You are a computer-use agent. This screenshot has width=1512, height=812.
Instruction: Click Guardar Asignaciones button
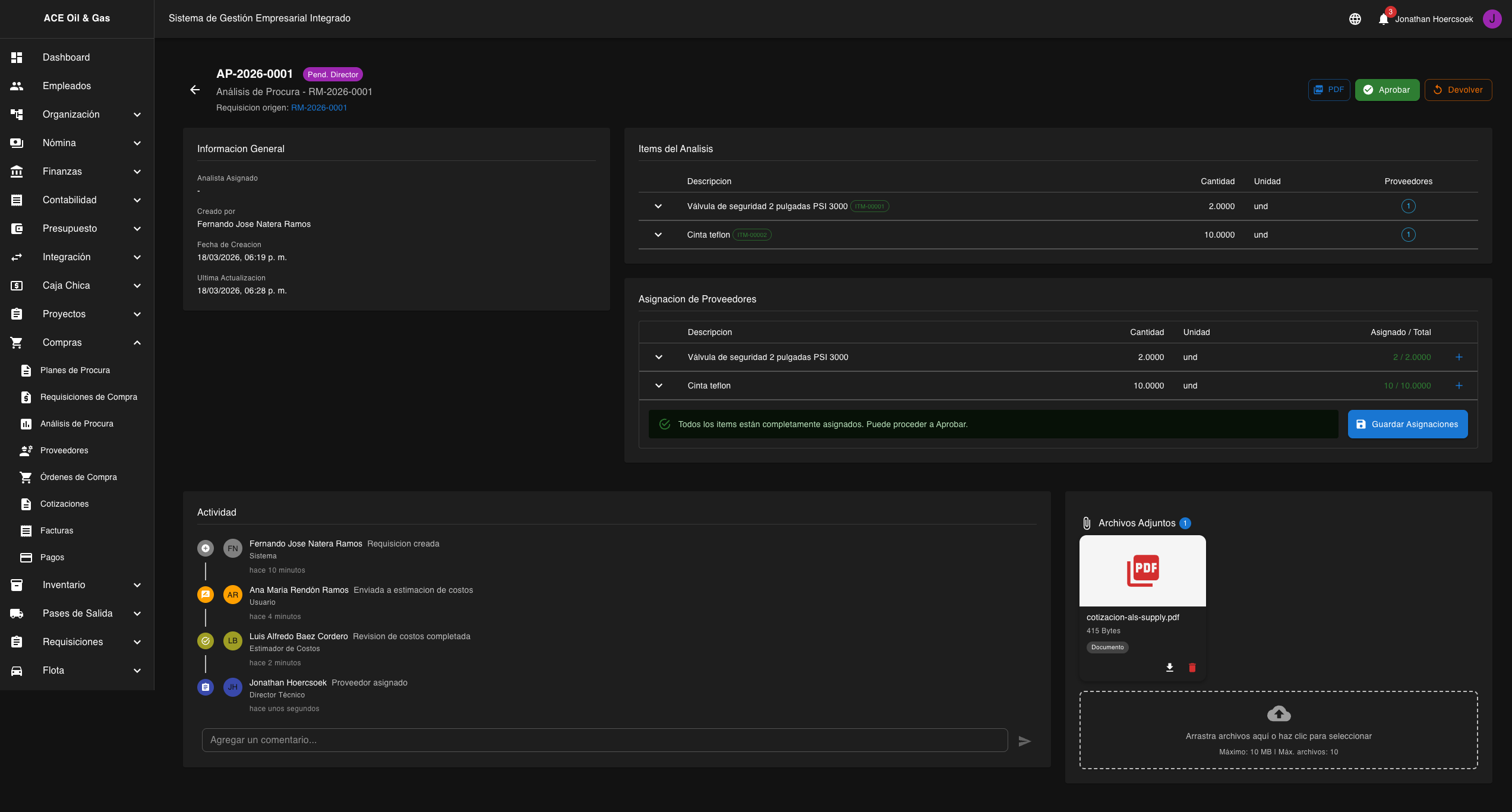tap(1407, 424)
